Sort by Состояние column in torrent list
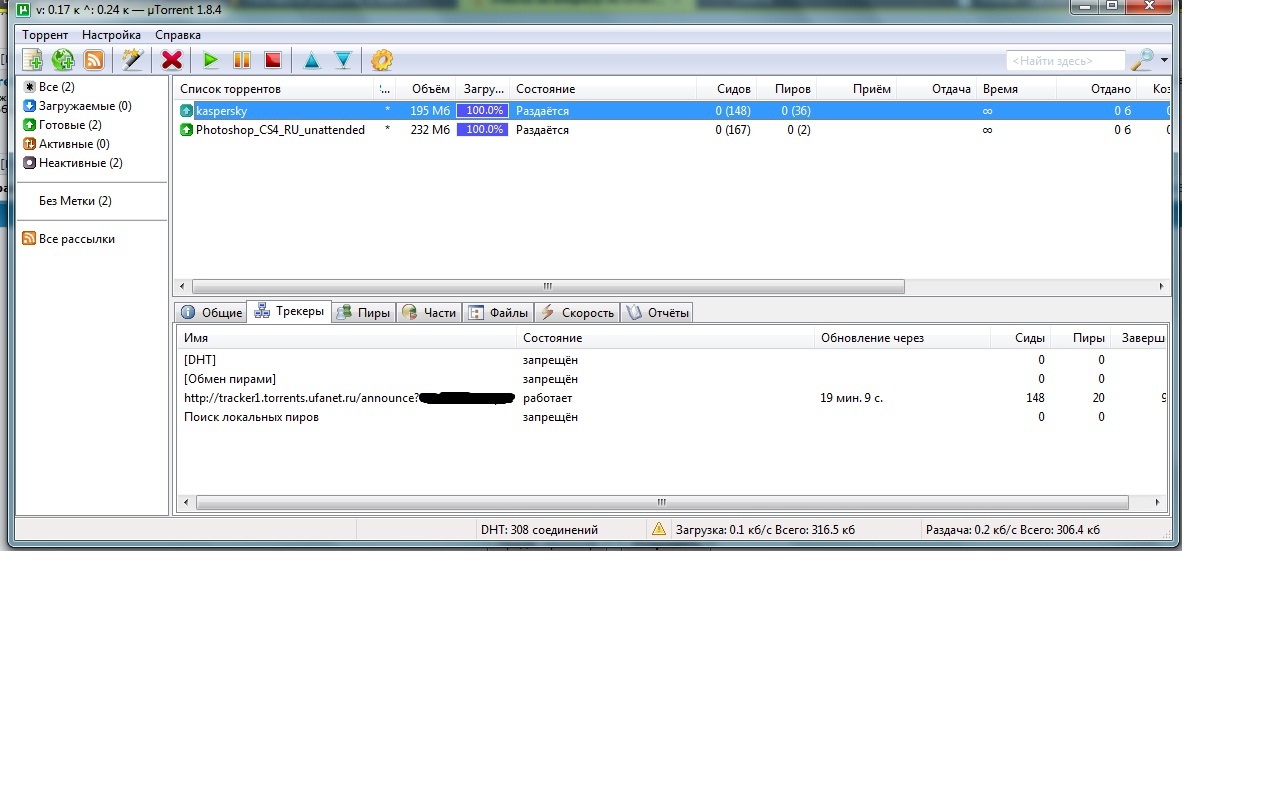 pos(602,89)
